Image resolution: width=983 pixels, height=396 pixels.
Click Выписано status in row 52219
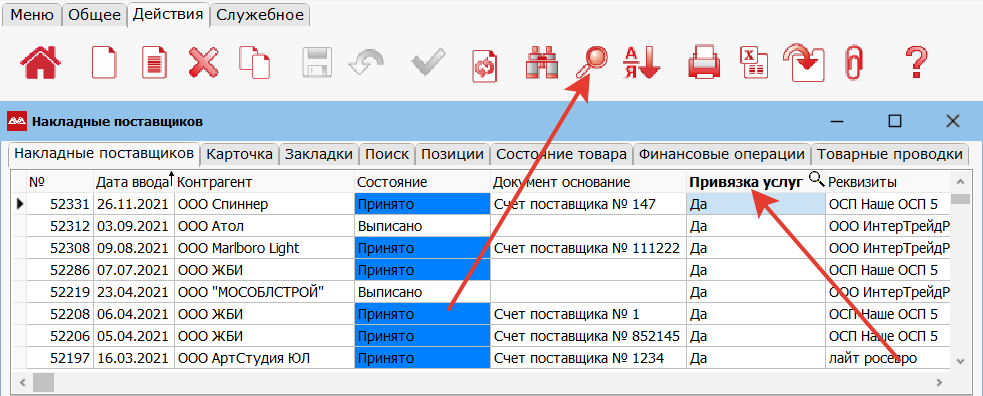(x=422, y=292)
